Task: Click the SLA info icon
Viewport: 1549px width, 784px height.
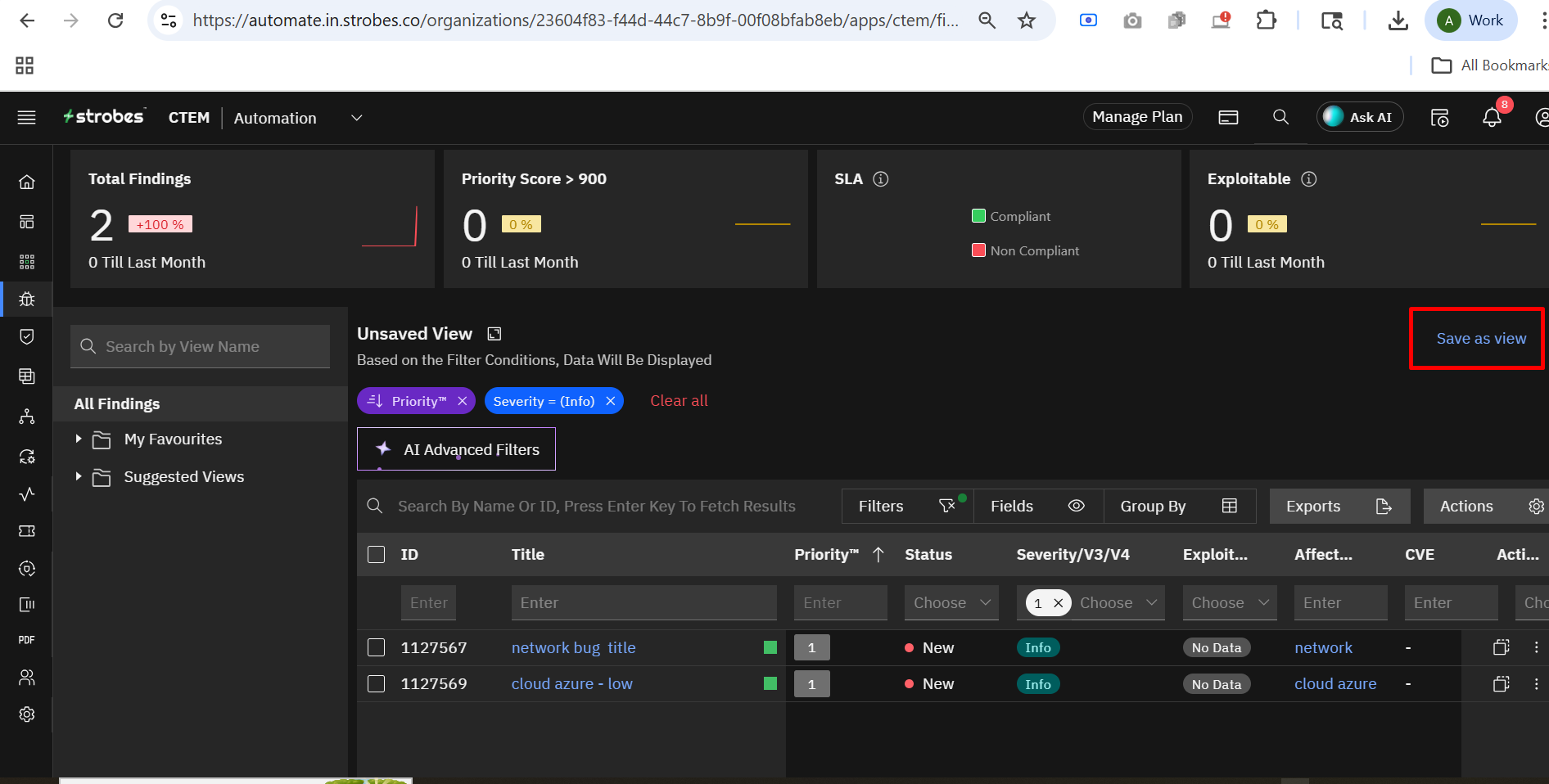Action: point(881,179)
